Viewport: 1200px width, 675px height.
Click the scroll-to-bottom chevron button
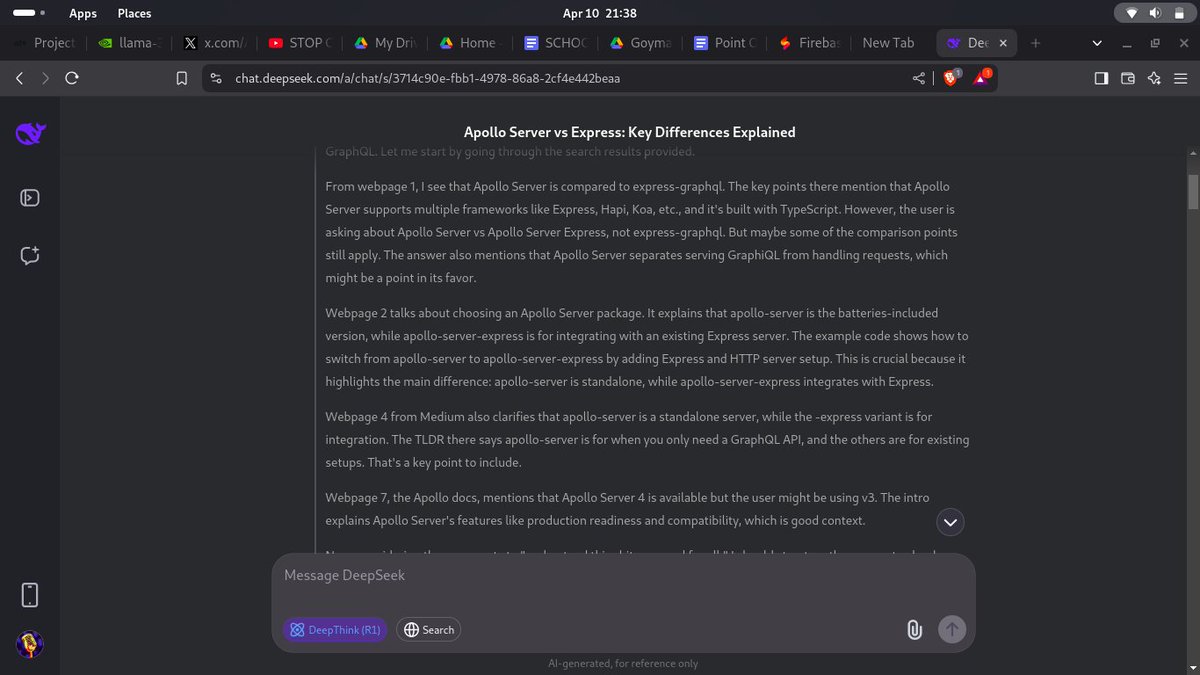coord(951,522)
